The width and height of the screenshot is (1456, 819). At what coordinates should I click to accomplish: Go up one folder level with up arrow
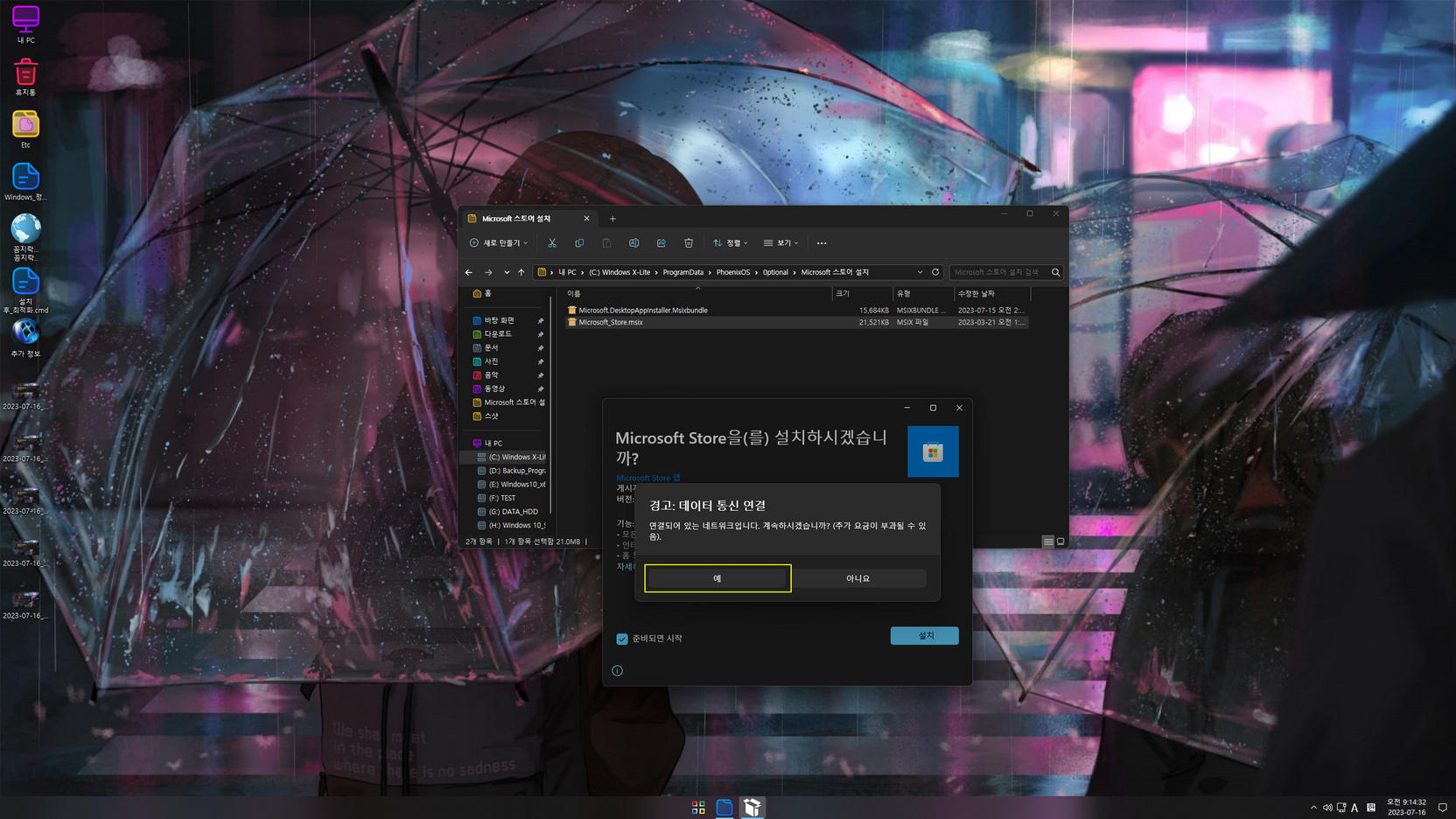tap(521, 272)
